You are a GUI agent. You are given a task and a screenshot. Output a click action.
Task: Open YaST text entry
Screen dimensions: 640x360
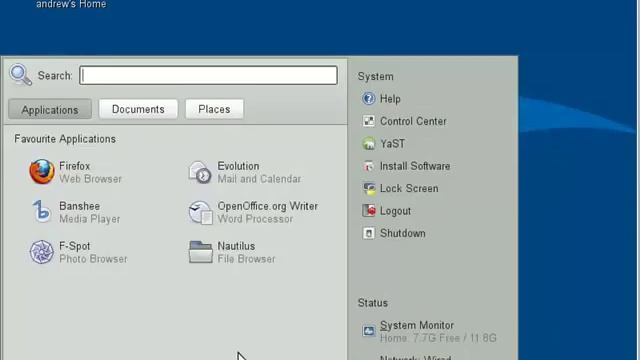click(x=393, y=144)
